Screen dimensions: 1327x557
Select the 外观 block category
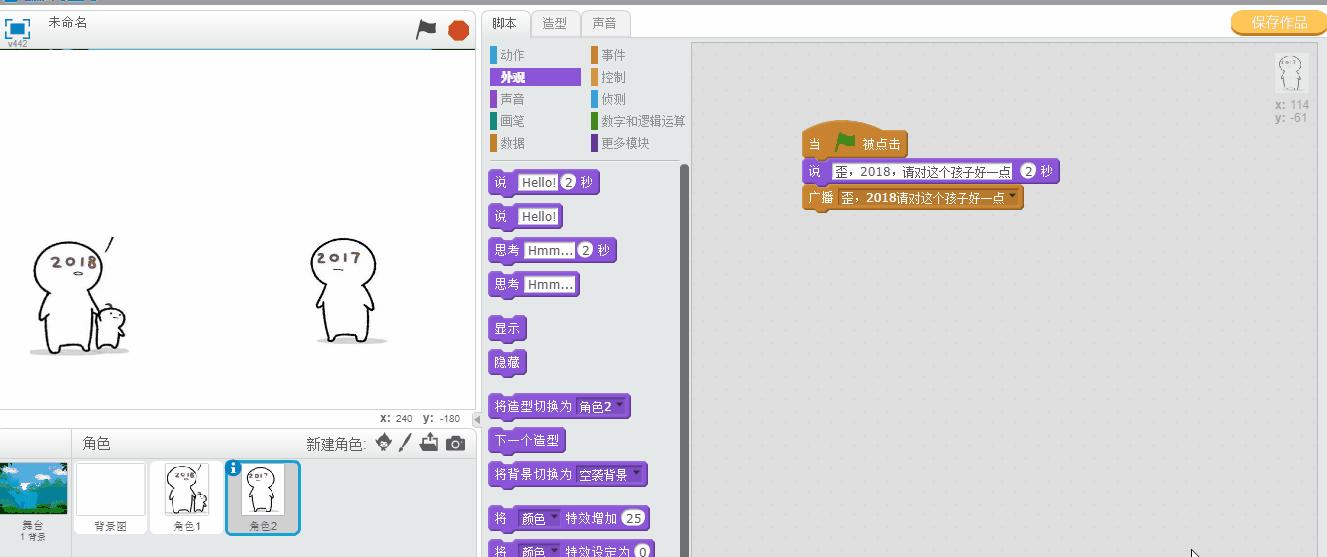click(x=535, y=77)
